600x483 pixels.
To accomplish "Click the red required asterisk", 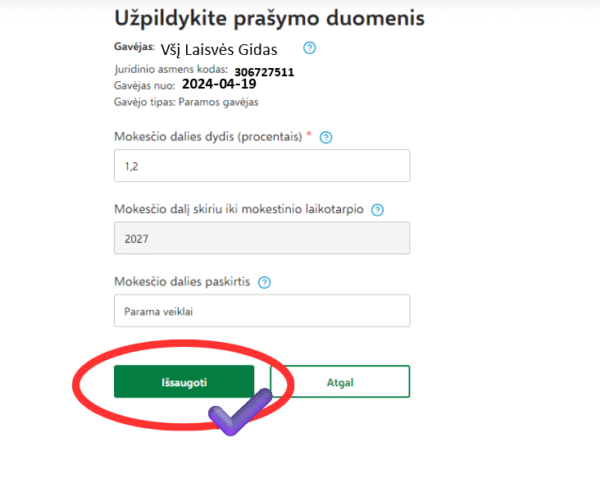I will point(309,136).
